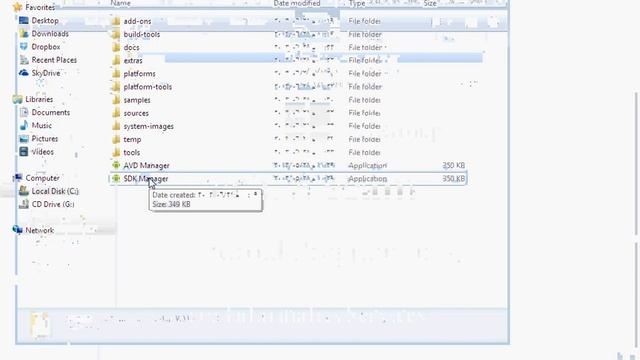Screen dimensions: 640x360
Task: Select the platform-tools folder name
Action: click(148, 87)
